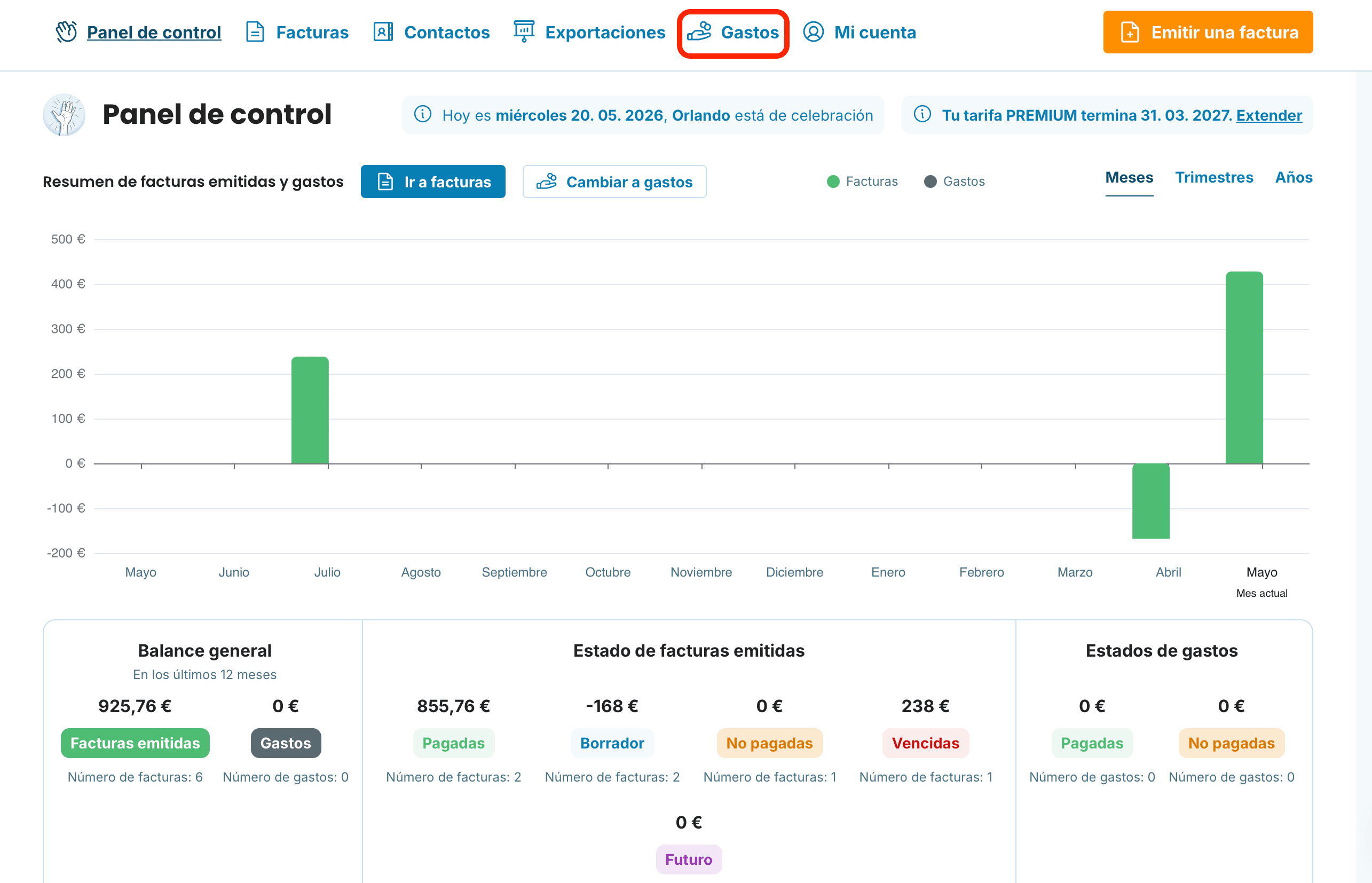The width and height of the screenshot is (1372, 883).
Task: Open the Panel de control menu item
Action: (x=154, y=32)
